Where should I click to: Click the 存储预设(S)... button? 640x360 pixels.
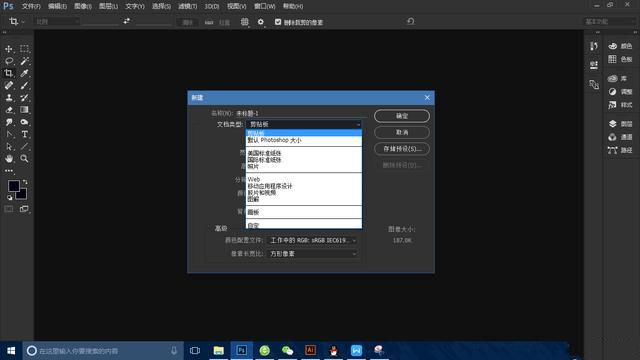click(x=402, y=149)
